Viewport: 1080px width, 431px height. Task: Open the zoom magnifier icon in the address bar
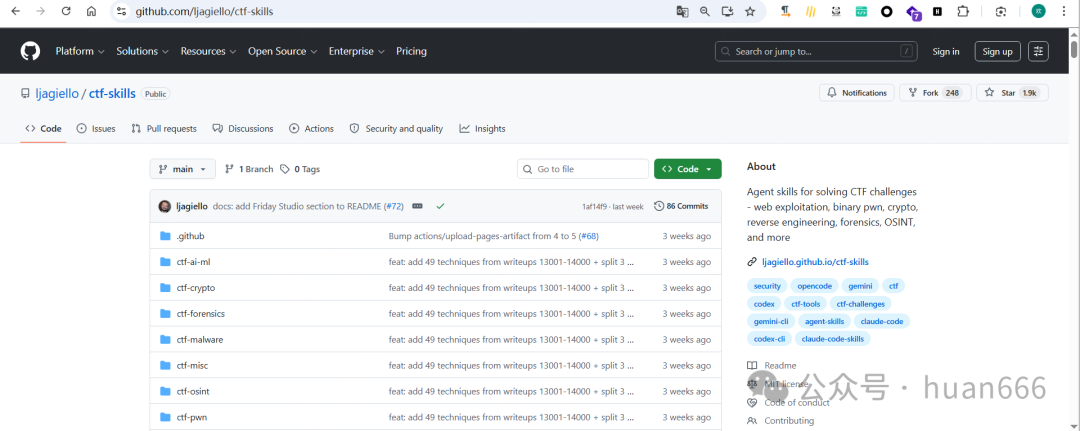[x=705, y=12]
